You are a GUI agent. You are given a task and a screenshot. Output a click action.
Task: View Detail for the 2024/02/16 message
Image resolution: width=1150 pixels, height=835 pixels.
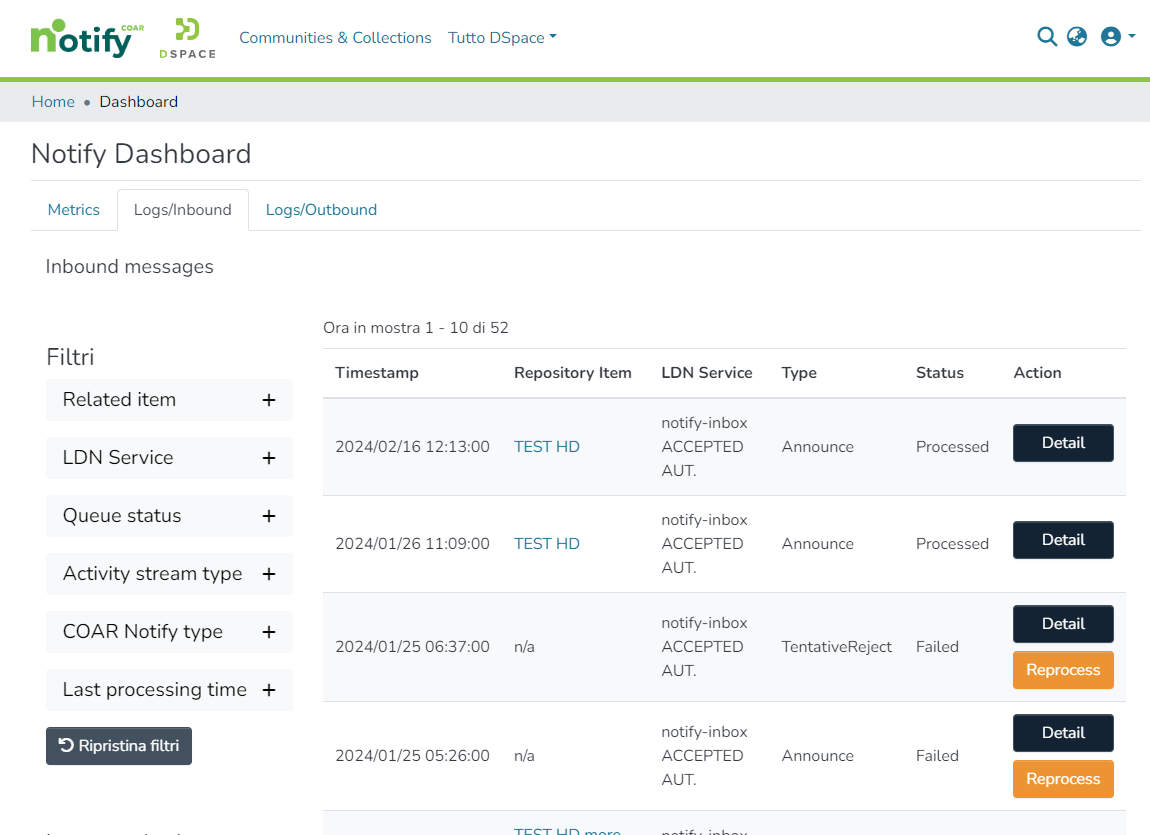[x=1063, y=443]
